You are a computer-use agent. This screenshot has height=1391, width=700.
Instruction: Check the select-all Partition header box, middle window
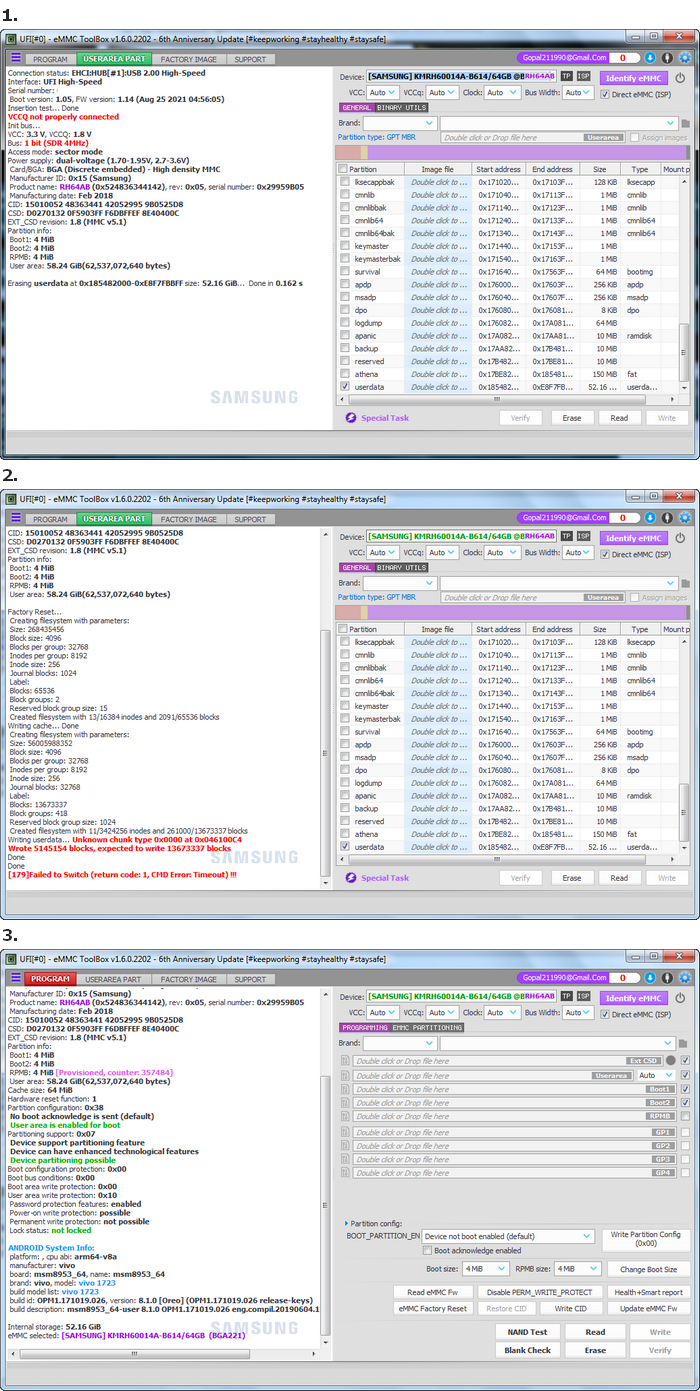click(x=344, y=630)
